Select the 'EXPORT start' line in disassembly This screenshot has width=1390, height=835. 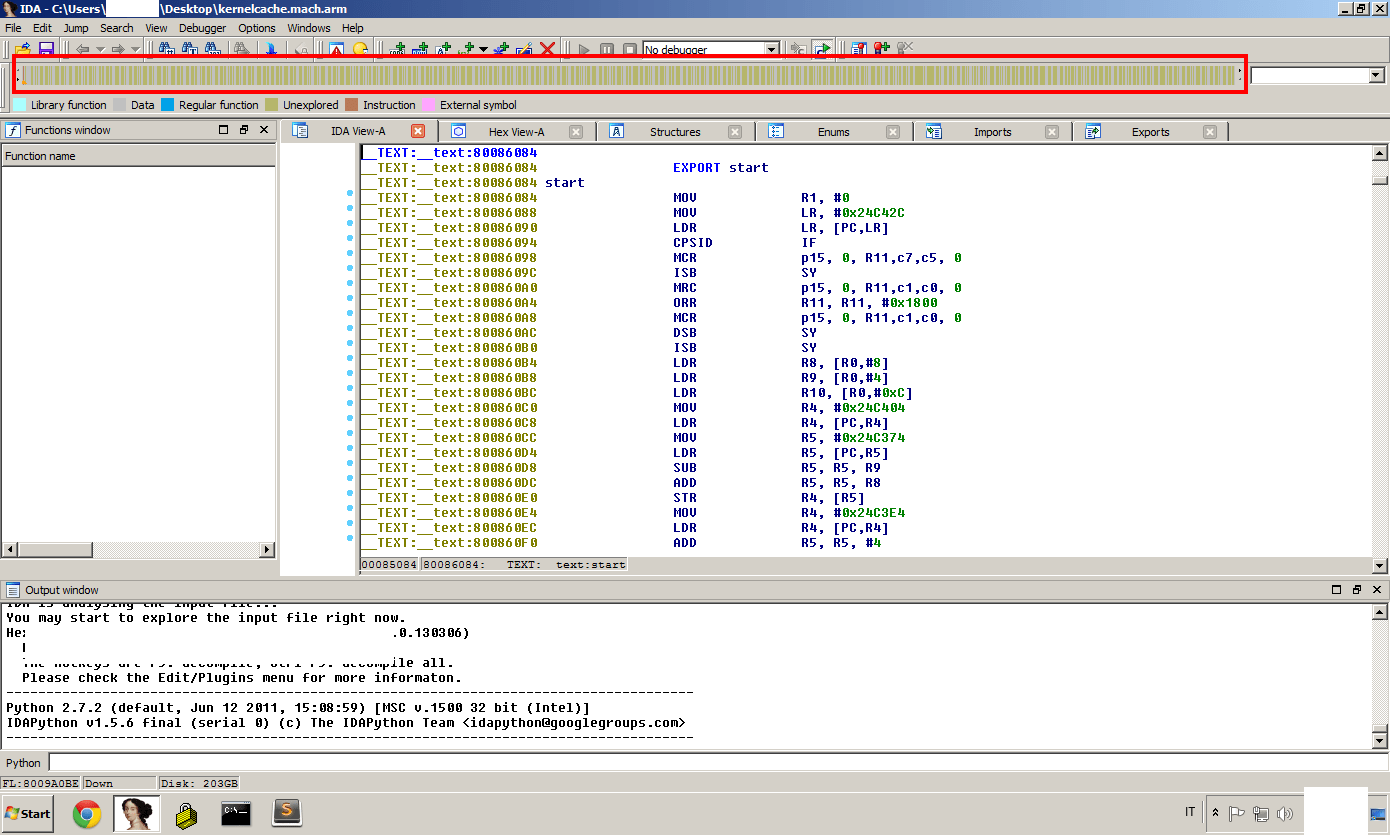click(721, 168)
